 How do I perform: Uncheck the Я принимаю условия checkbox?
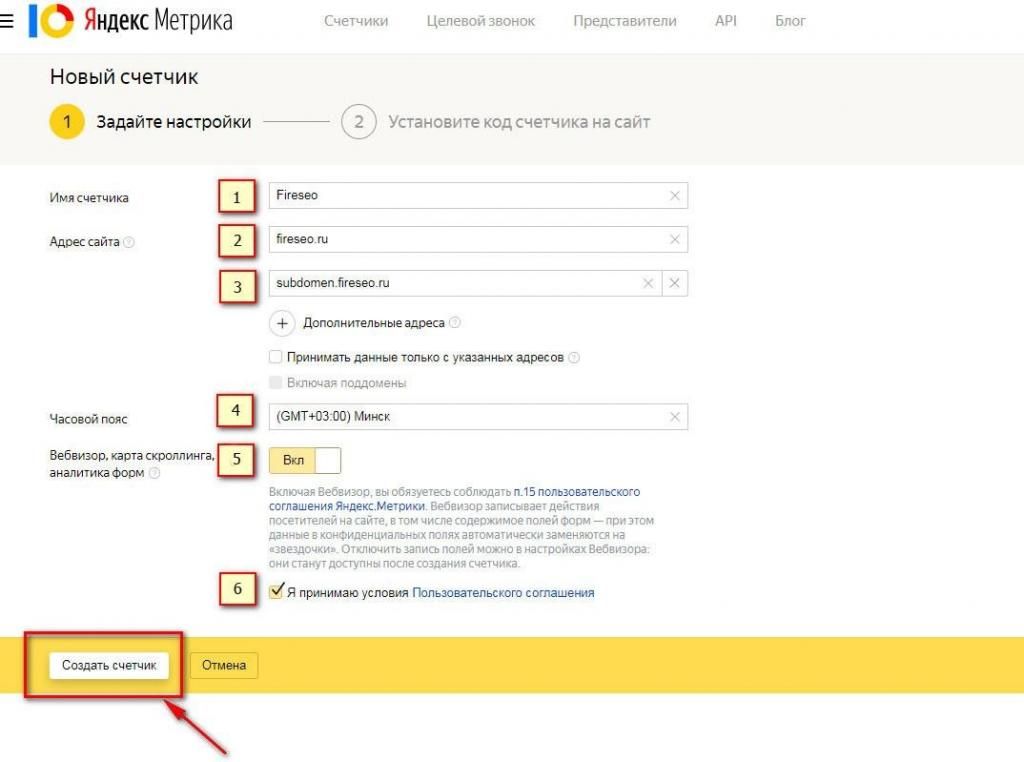coord(276,592)
